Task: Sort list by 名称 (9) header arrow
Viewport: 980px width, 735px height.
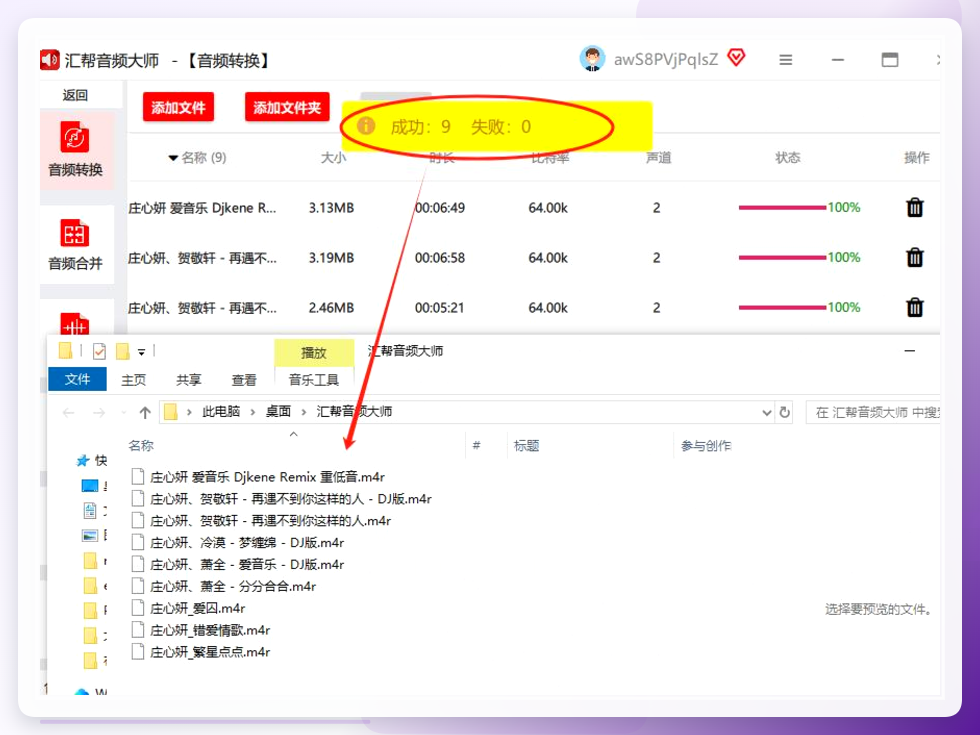Action: [173, 158]
